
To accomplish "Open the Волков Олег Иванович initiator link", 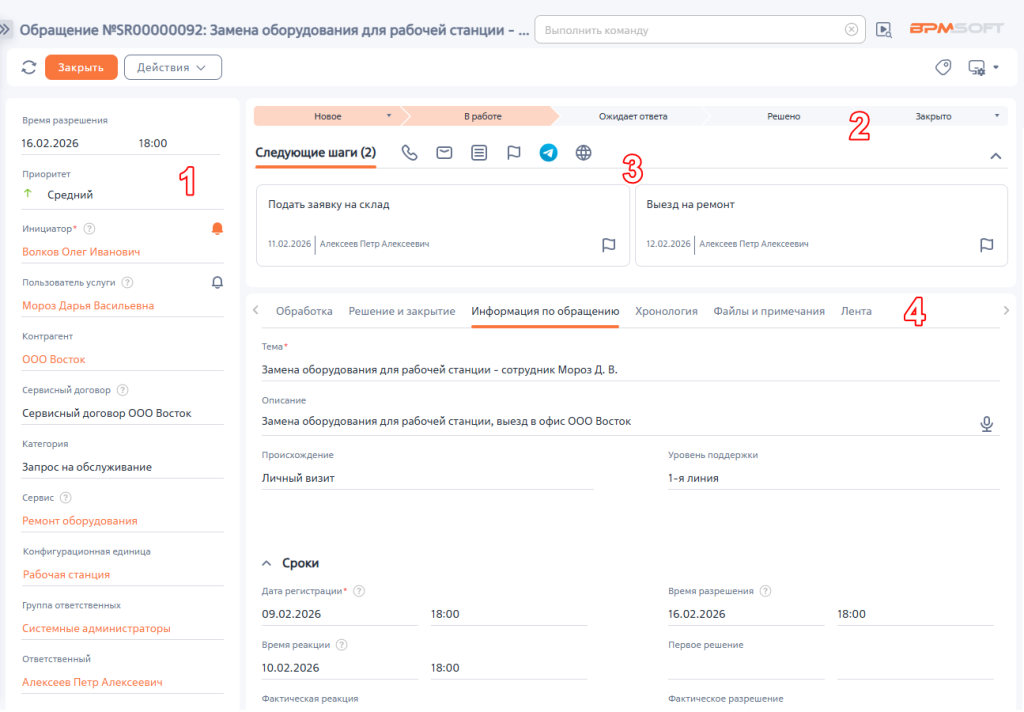I will 81,252.
